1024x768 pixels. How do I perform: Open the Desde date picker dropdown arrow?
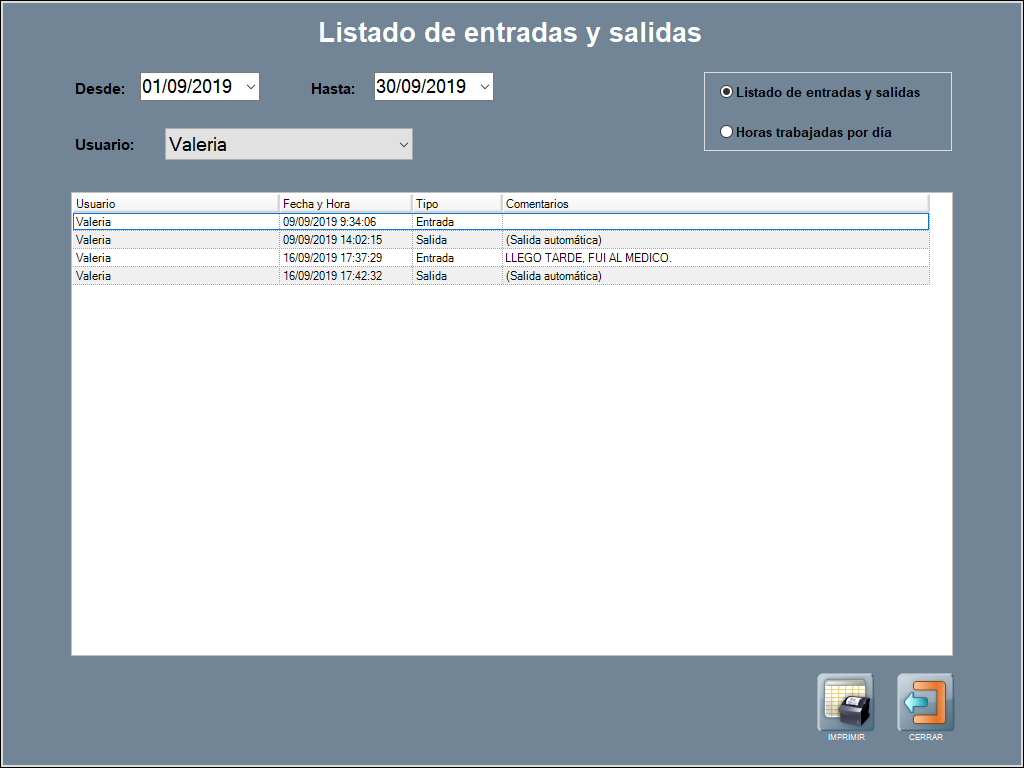250,87
